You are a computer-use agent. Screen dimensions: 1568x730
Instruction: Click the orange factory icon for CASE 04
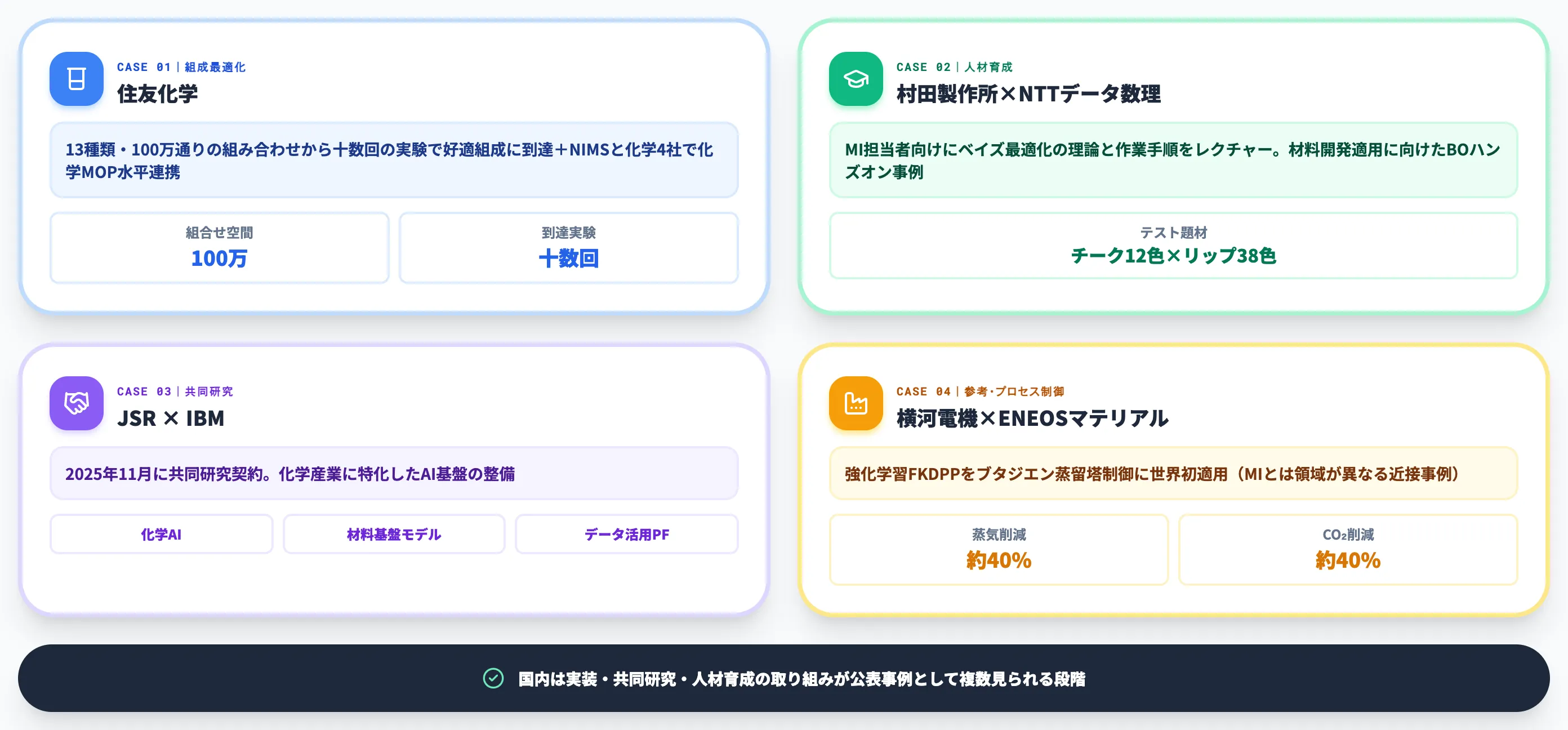[x=855, y=403]
